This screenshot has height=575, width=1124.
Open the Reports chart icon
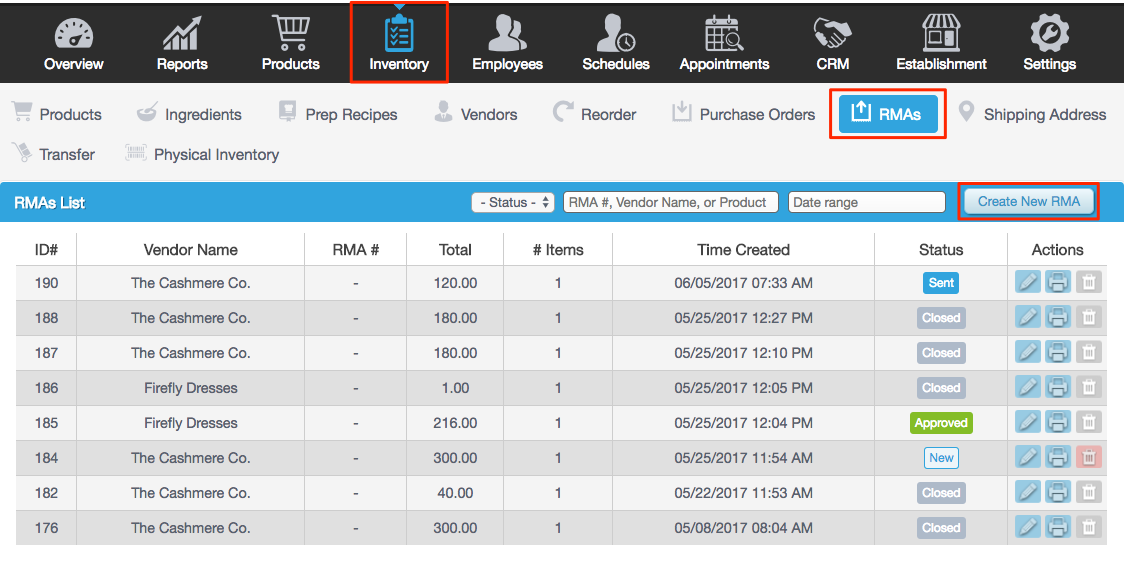pyautogui.click(x=182, y=34)
